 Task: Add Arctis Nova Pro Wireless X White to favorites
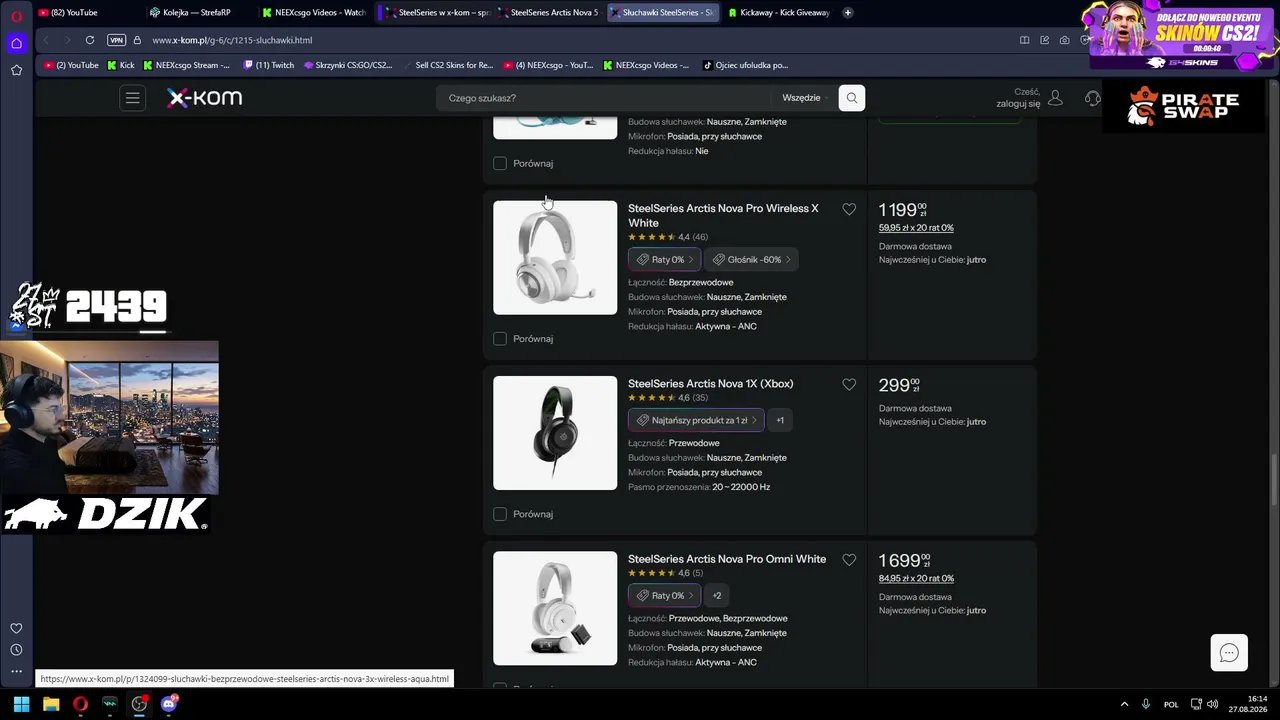pos(849,209)
